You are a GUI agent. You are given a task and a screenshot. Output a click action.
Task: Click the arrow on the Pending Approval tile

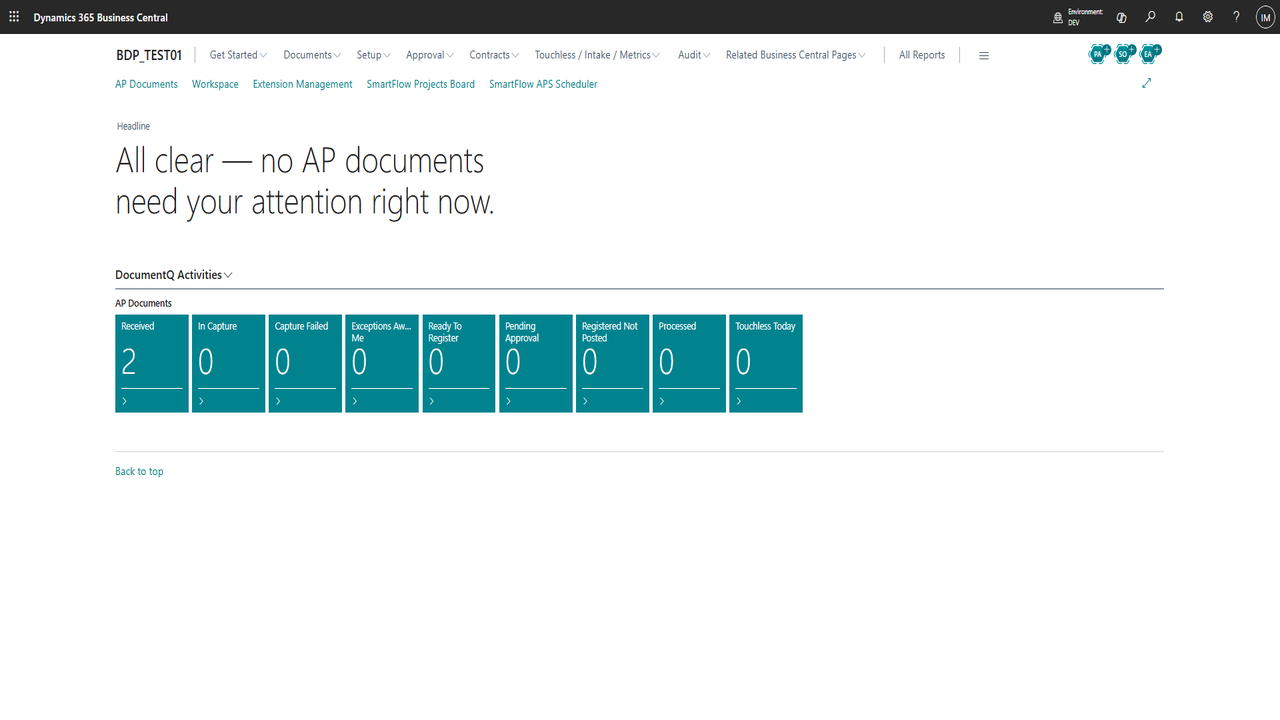tap(509, 401)
